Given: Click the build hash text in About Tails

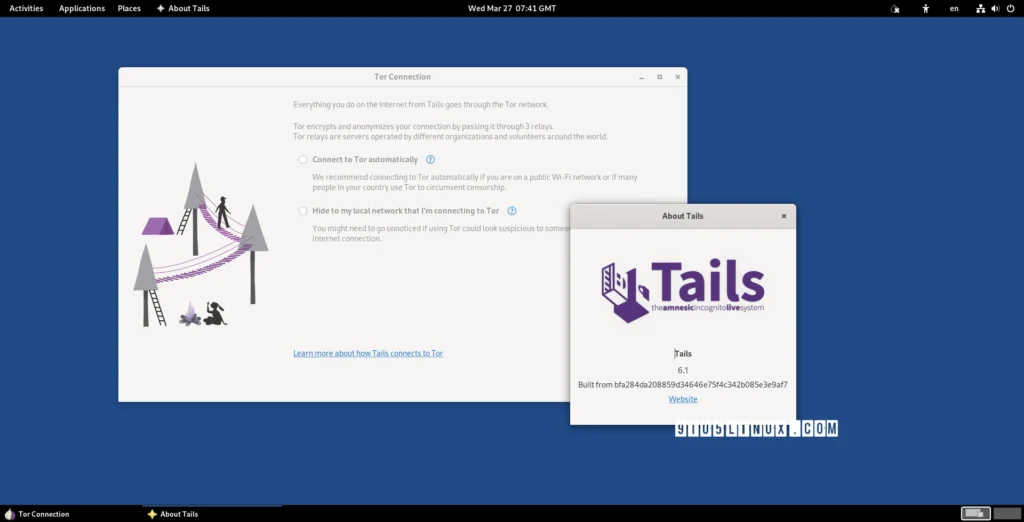Looking at the screenshot, I should click(682, 384).
